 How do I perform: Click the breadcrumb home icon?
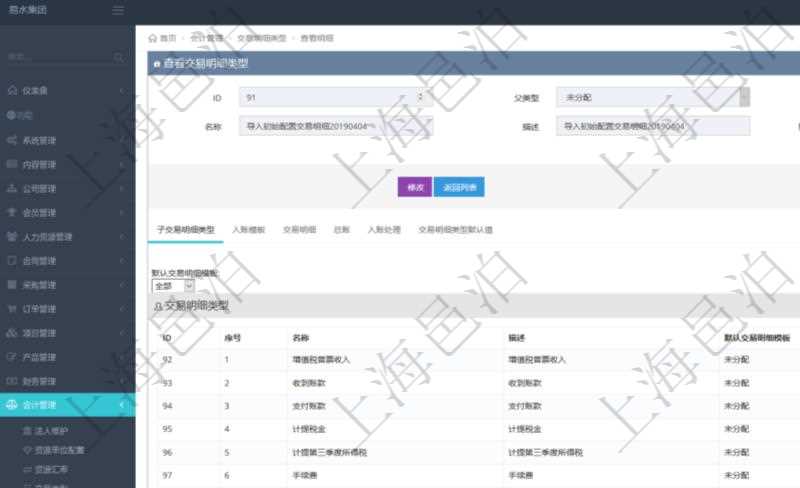[x=153, y=38]
